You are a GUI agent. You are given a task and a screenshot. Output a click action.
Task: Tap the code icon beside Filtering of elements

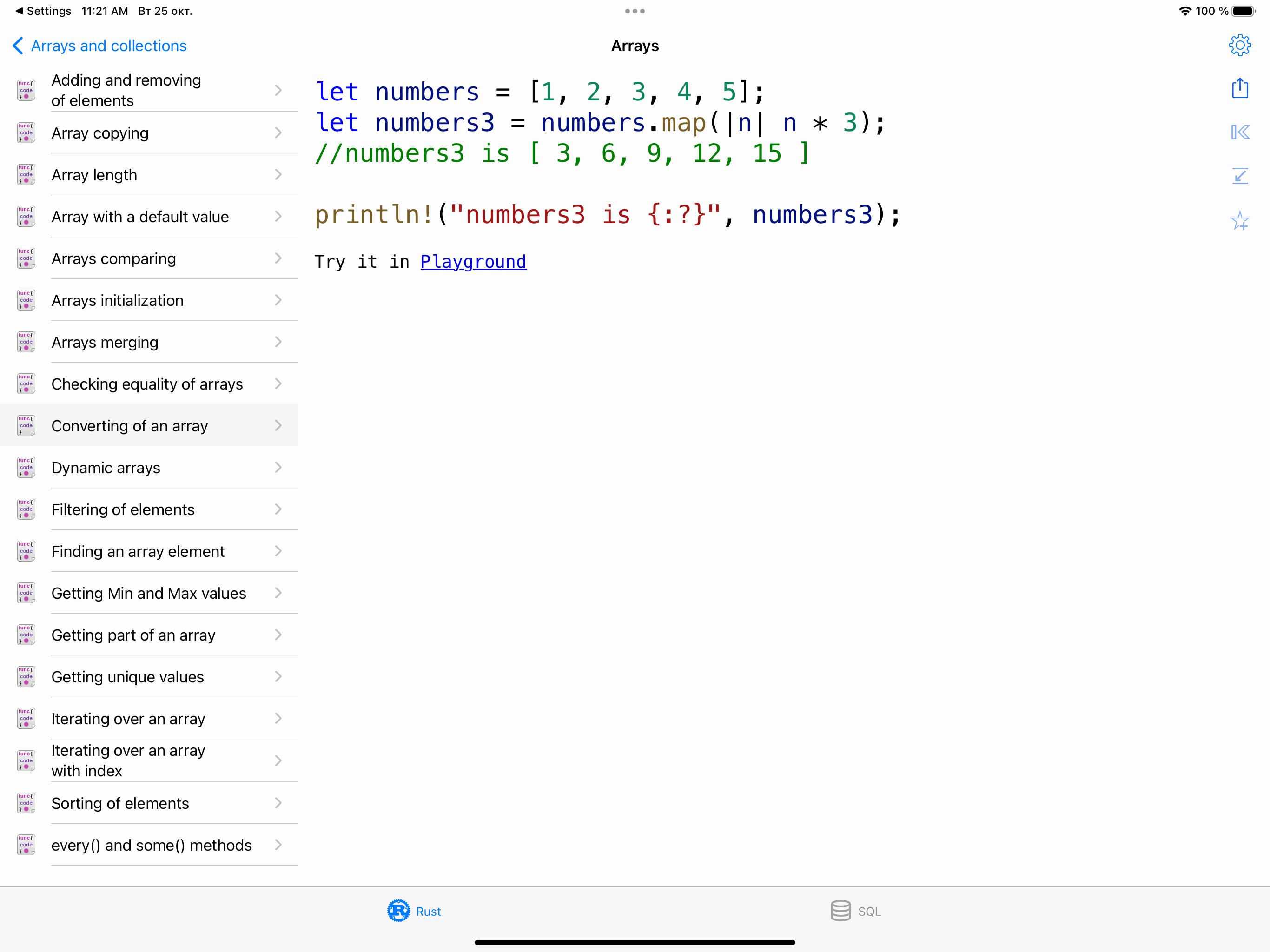click(26, 509)
